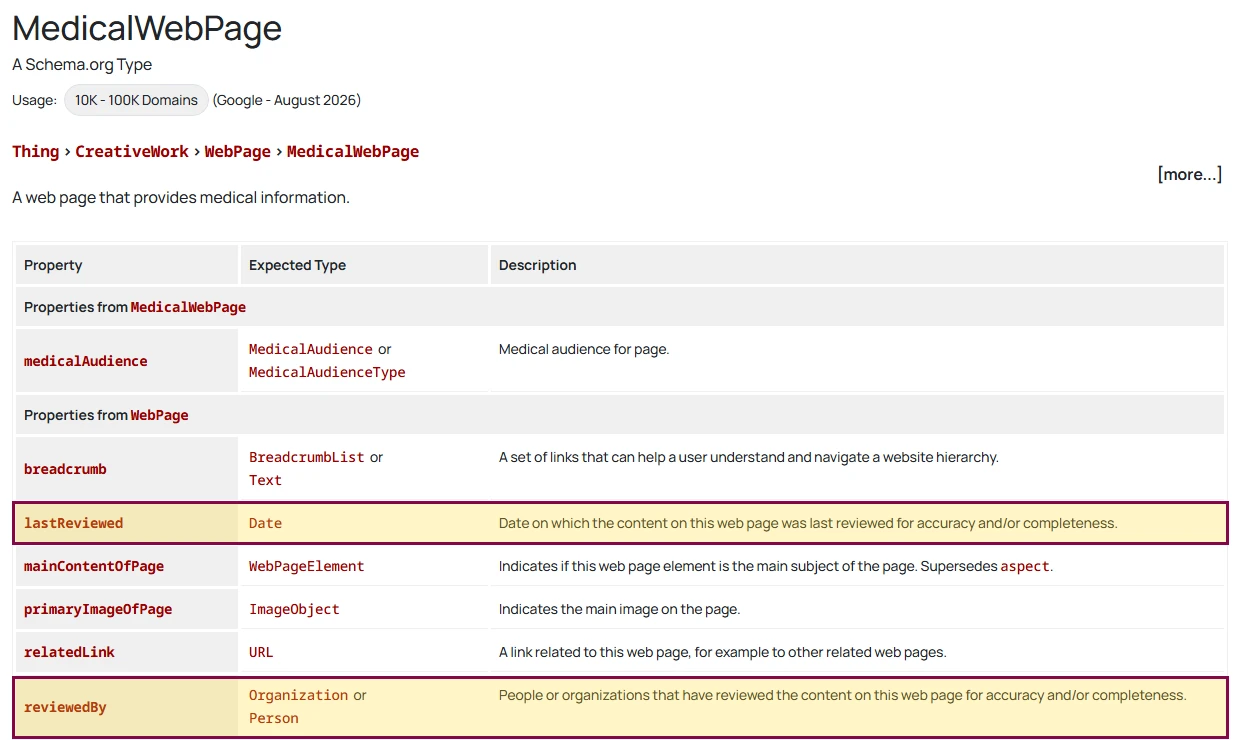The height and width of the screenshot is (740, 1240).
Task: Open the Thing breadcrumb link
Action: (35, 152)
